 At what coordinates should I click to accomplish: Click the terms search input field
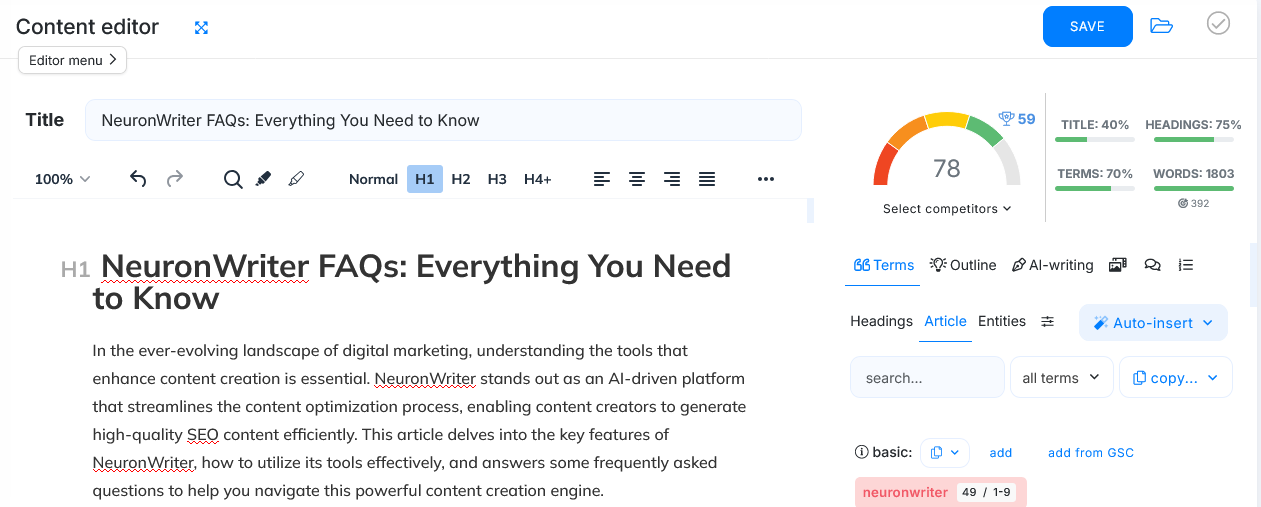pyautogui.click(x=926, y=378)
